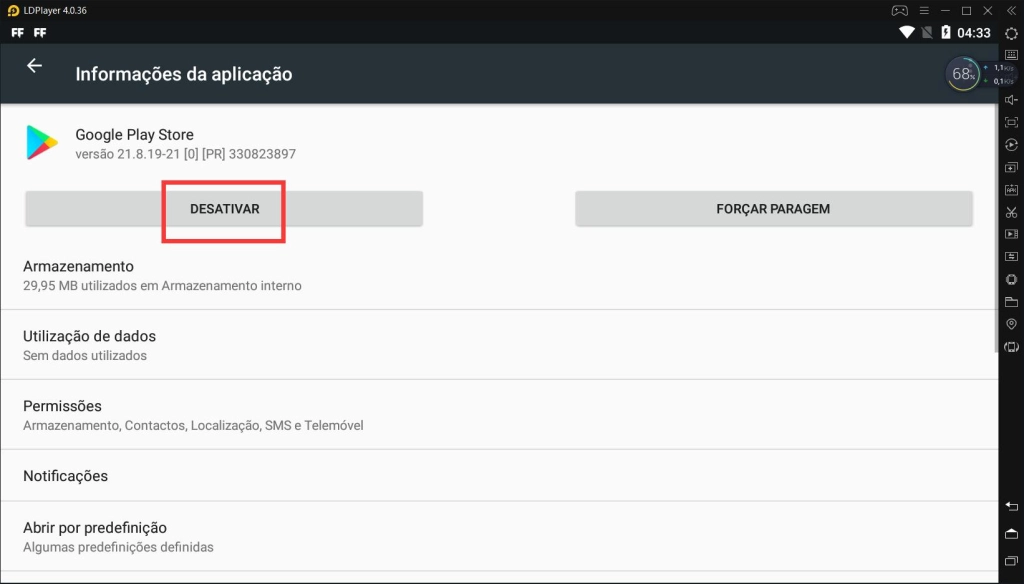Collapse sidebar with double chevron icon
Screen dimensions: 1024x584
1011,10
